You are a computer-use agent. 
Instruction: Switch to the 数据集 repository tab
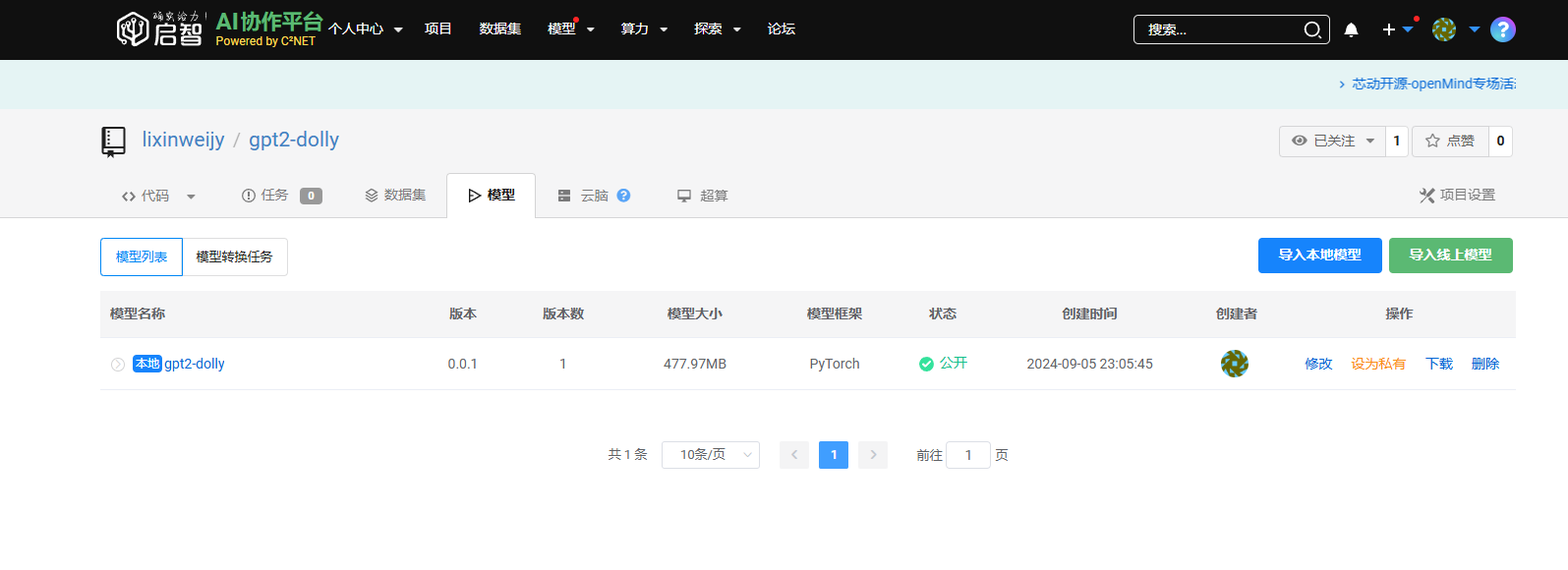tap(395, 196)
